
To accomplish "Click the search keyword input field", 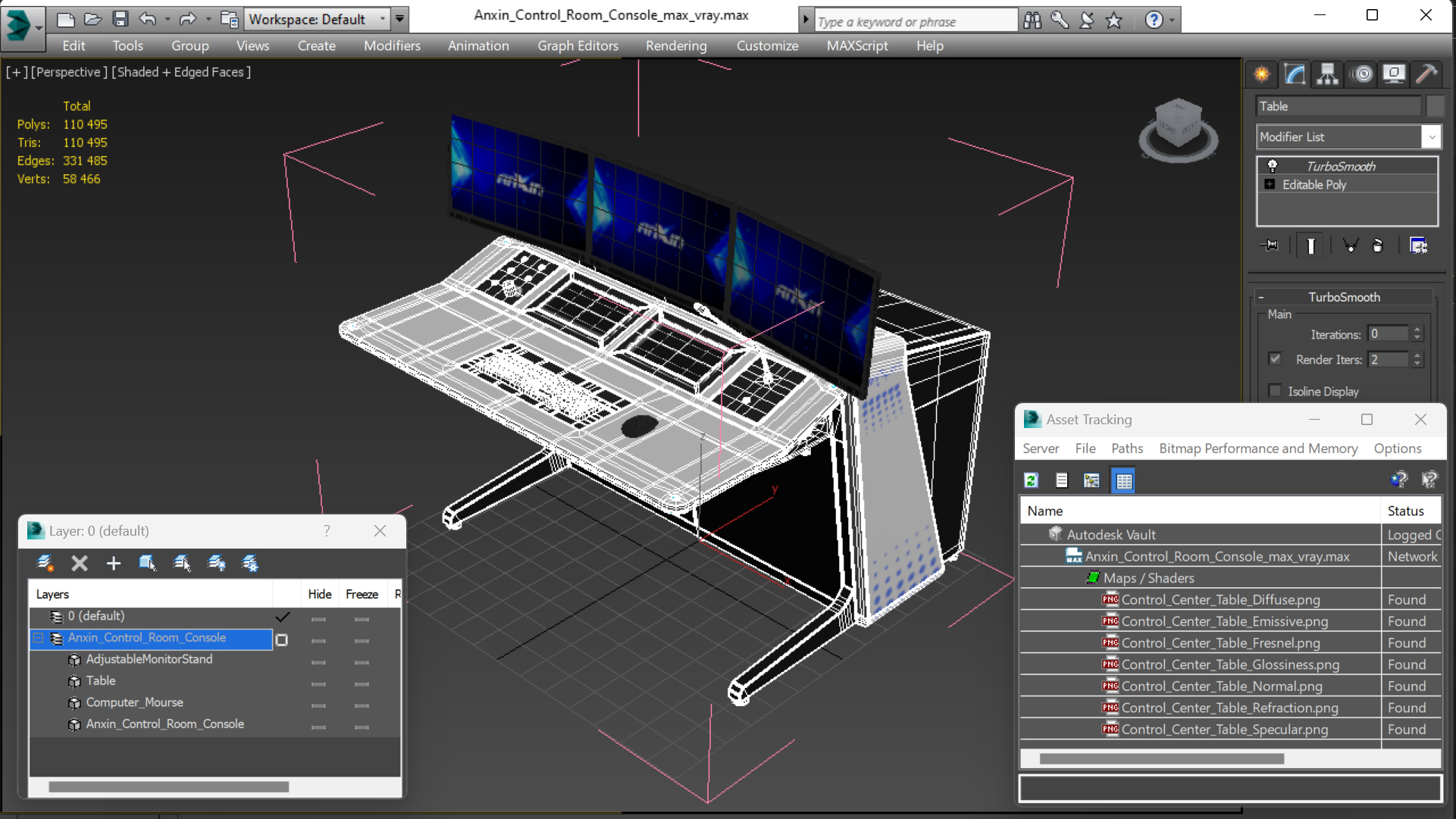I will click(x=916, y=21).
